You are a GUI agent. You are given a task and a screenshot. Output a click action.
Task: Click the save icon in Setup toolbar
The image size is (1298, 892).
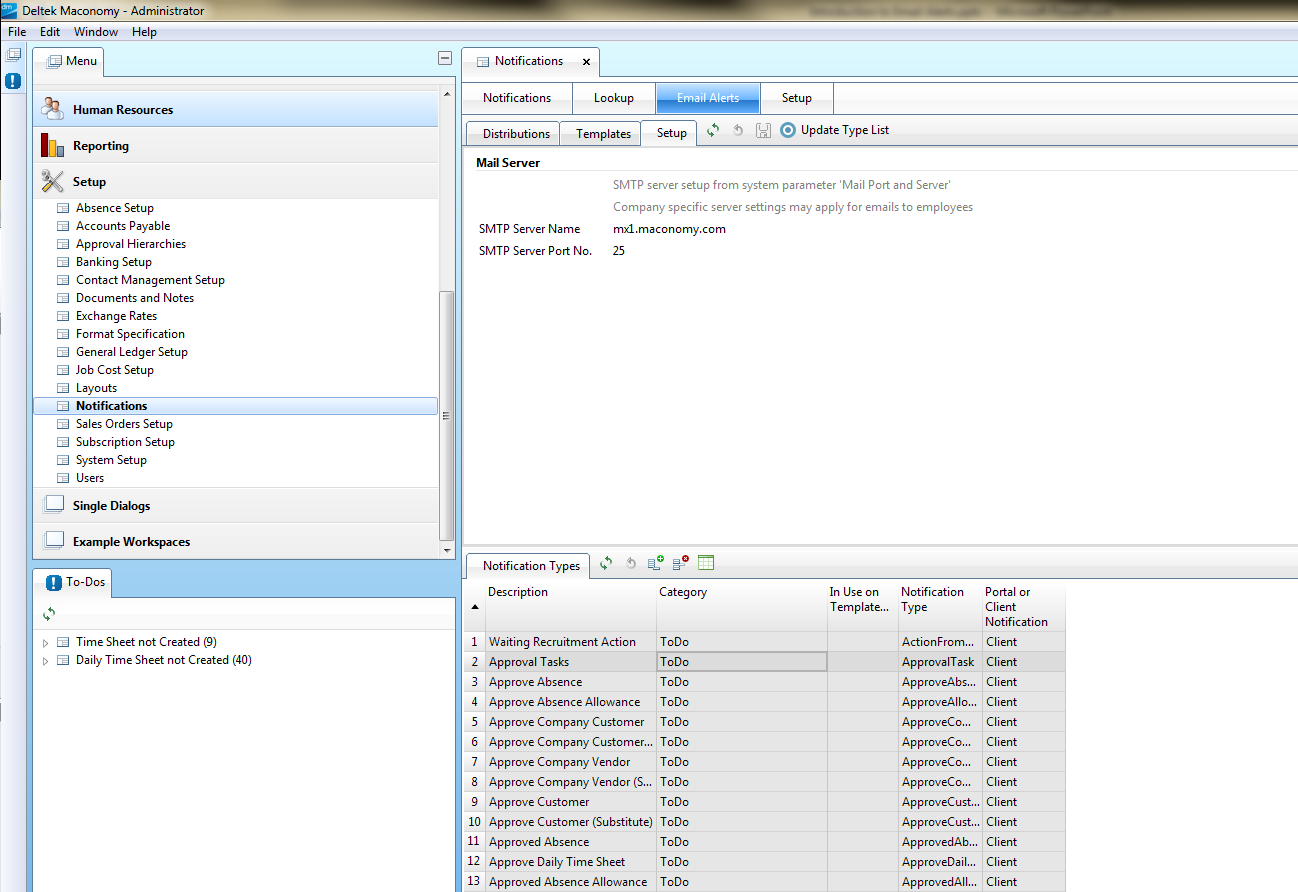763,130
